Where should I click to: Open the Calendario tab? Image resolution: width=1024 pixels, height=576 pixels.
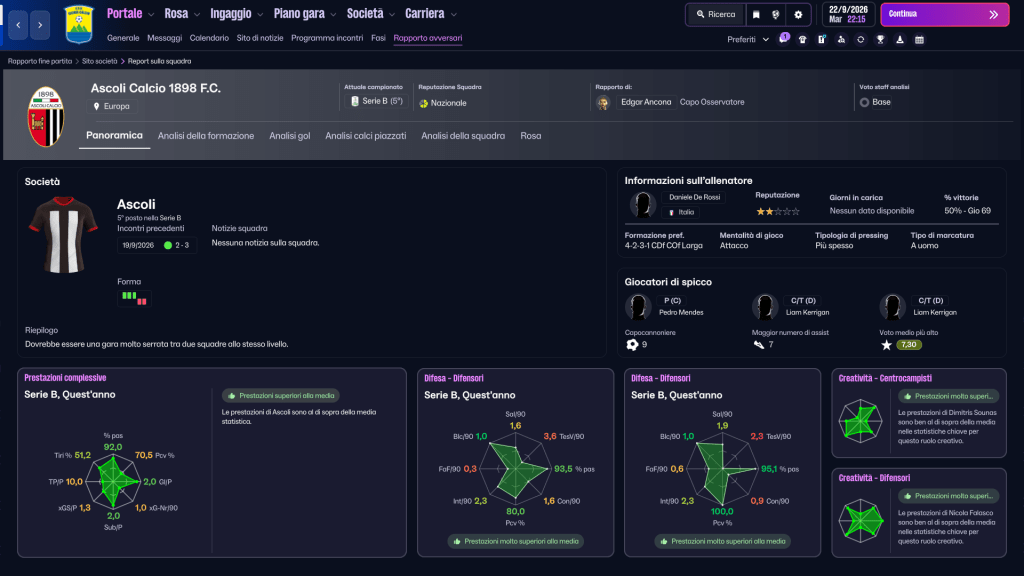209,38
